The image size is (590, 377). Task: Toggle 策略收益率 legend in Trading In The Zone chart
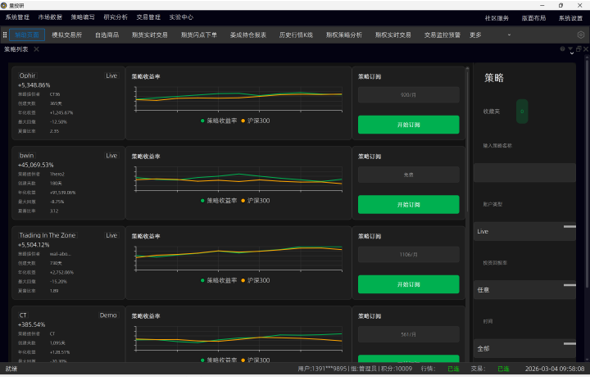coord(219,280)
